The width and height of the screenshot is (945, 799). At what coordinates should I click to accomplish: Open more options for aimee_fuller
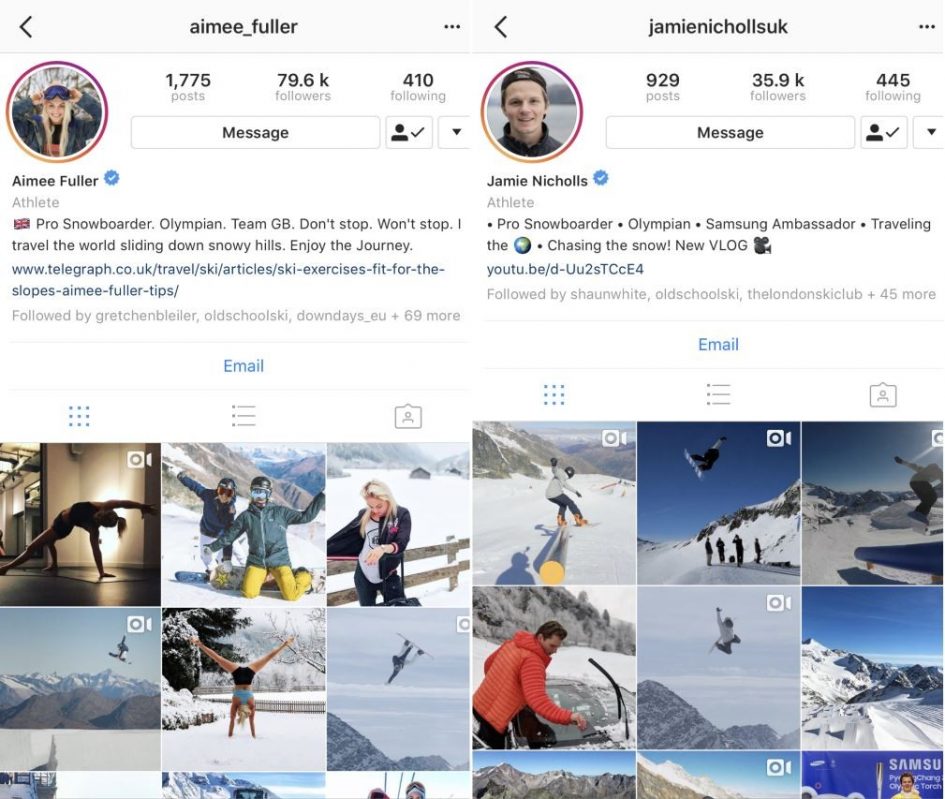click(x=452, y=27)
